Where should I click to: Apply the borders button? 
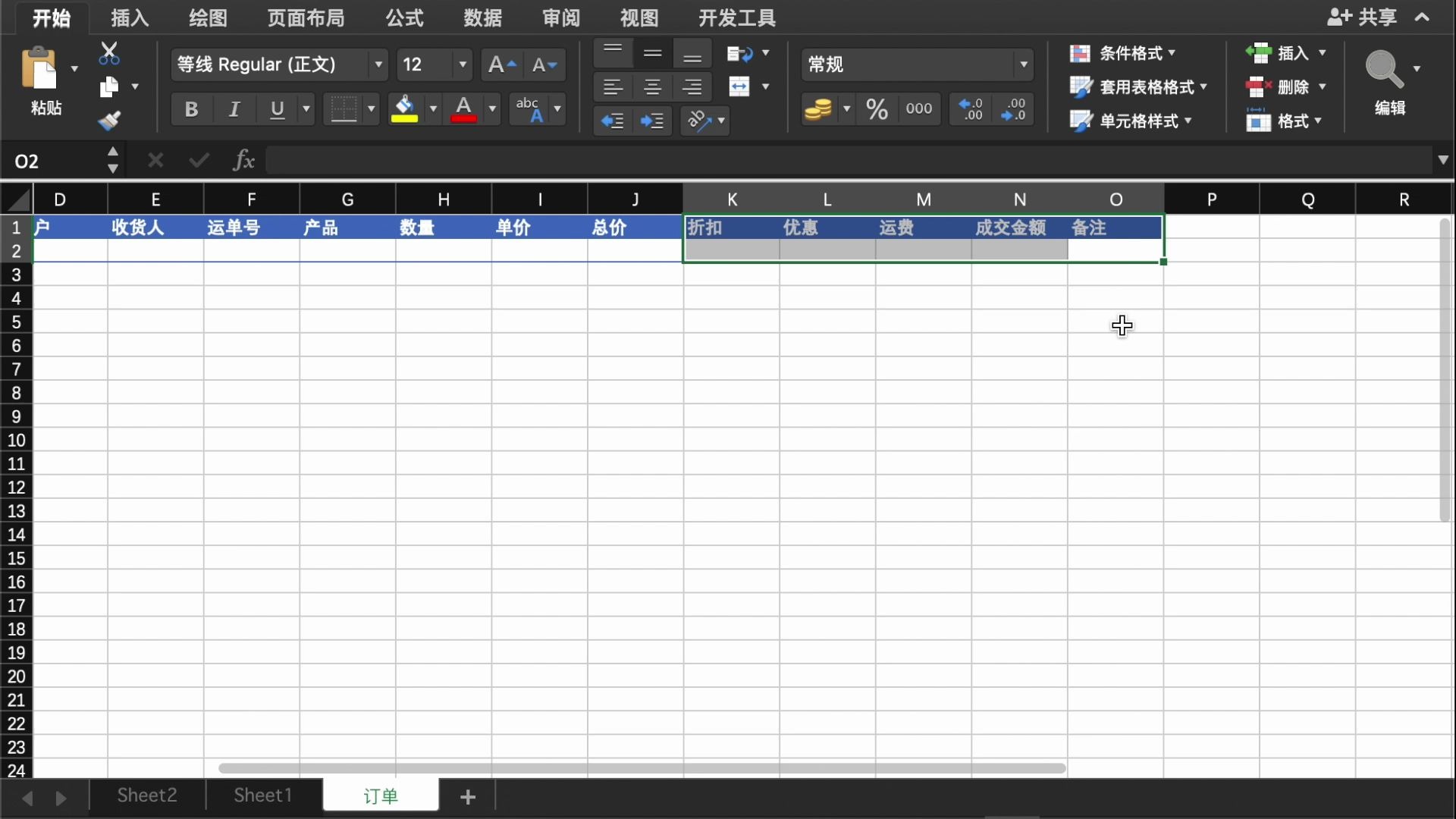344,109
